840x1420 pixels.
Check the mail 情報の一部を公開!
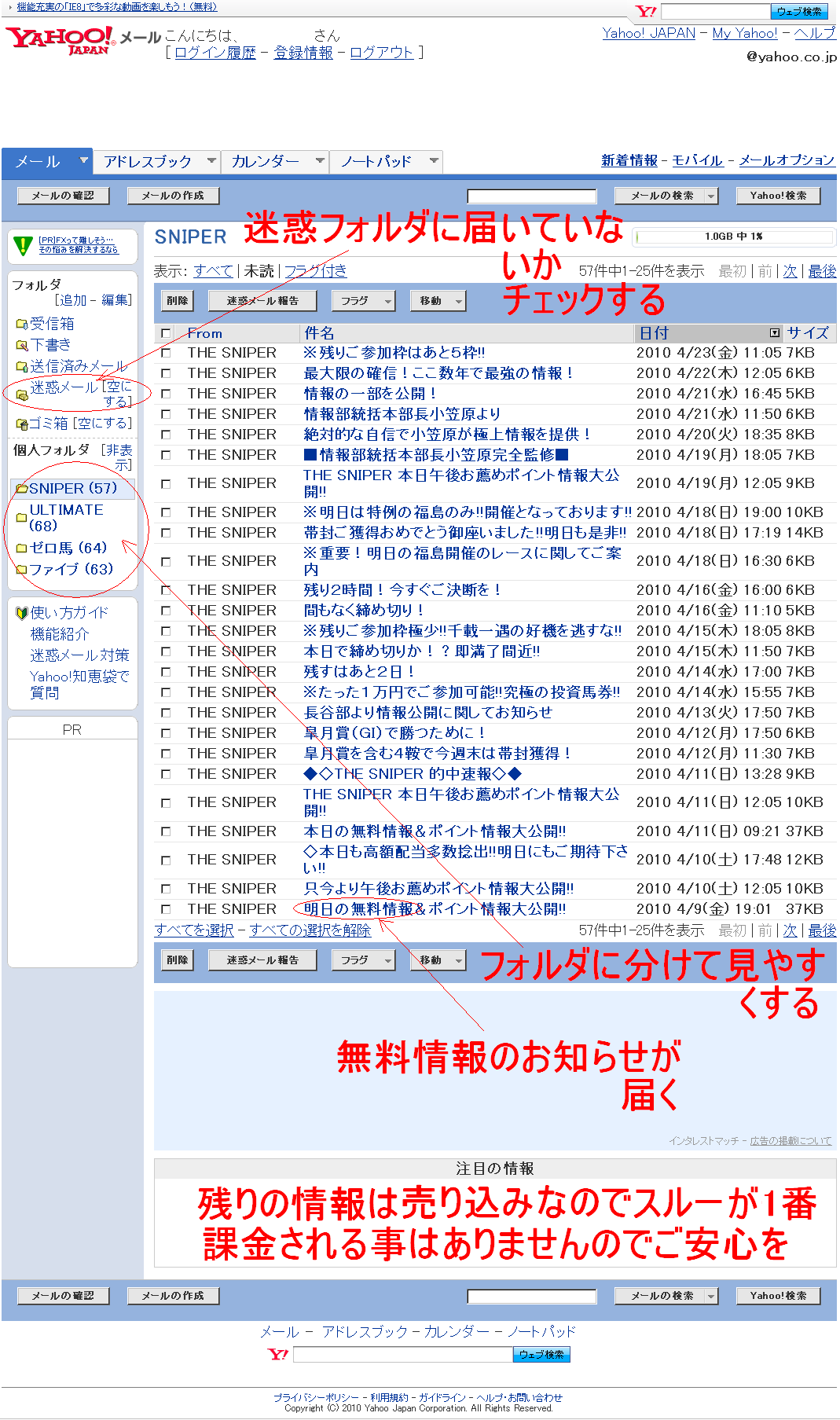click(166, 394)
